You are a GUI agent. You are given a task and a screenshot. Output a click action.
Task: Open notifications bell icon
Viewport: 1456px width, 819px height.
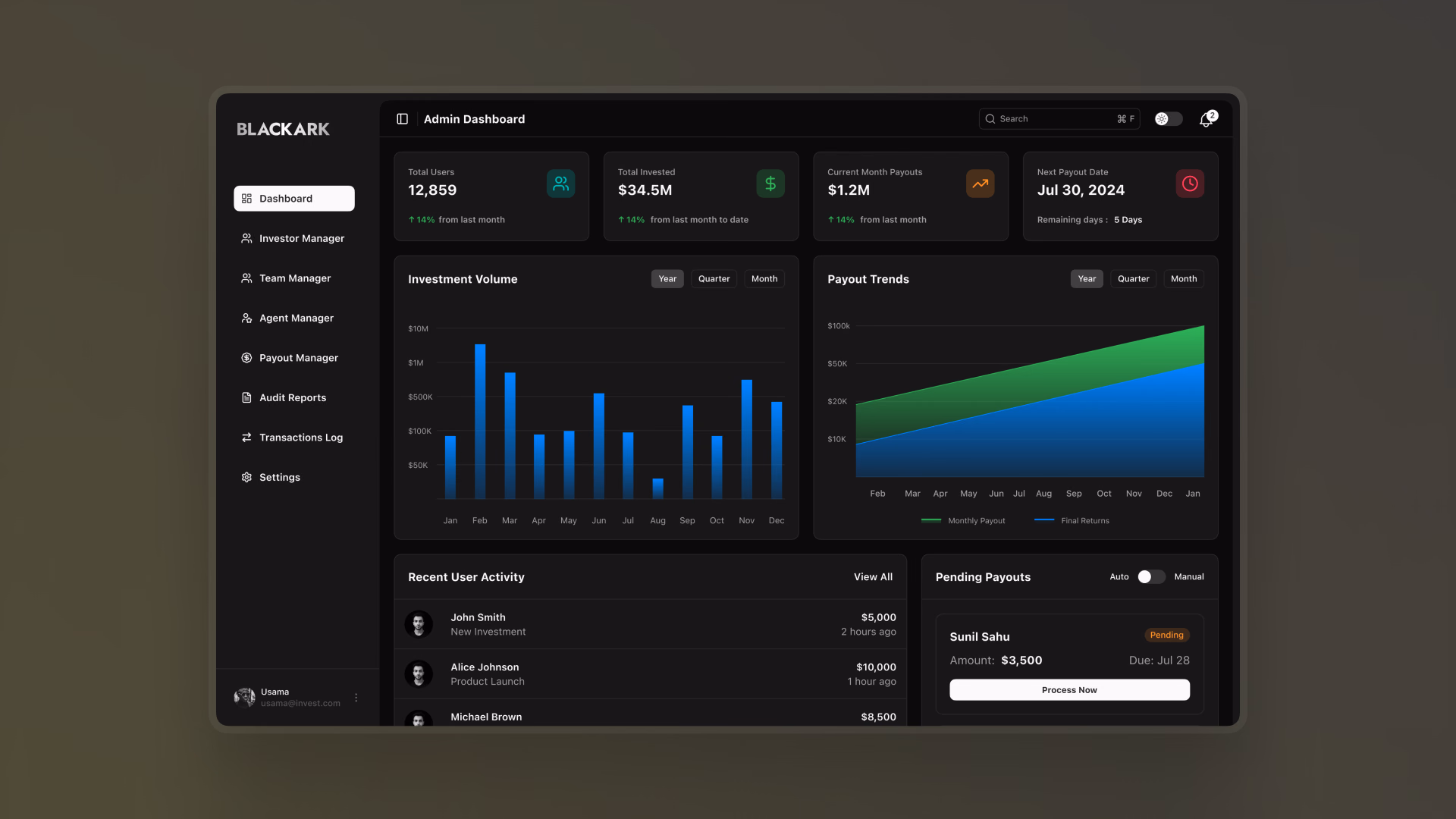(x=1207, y=120)
